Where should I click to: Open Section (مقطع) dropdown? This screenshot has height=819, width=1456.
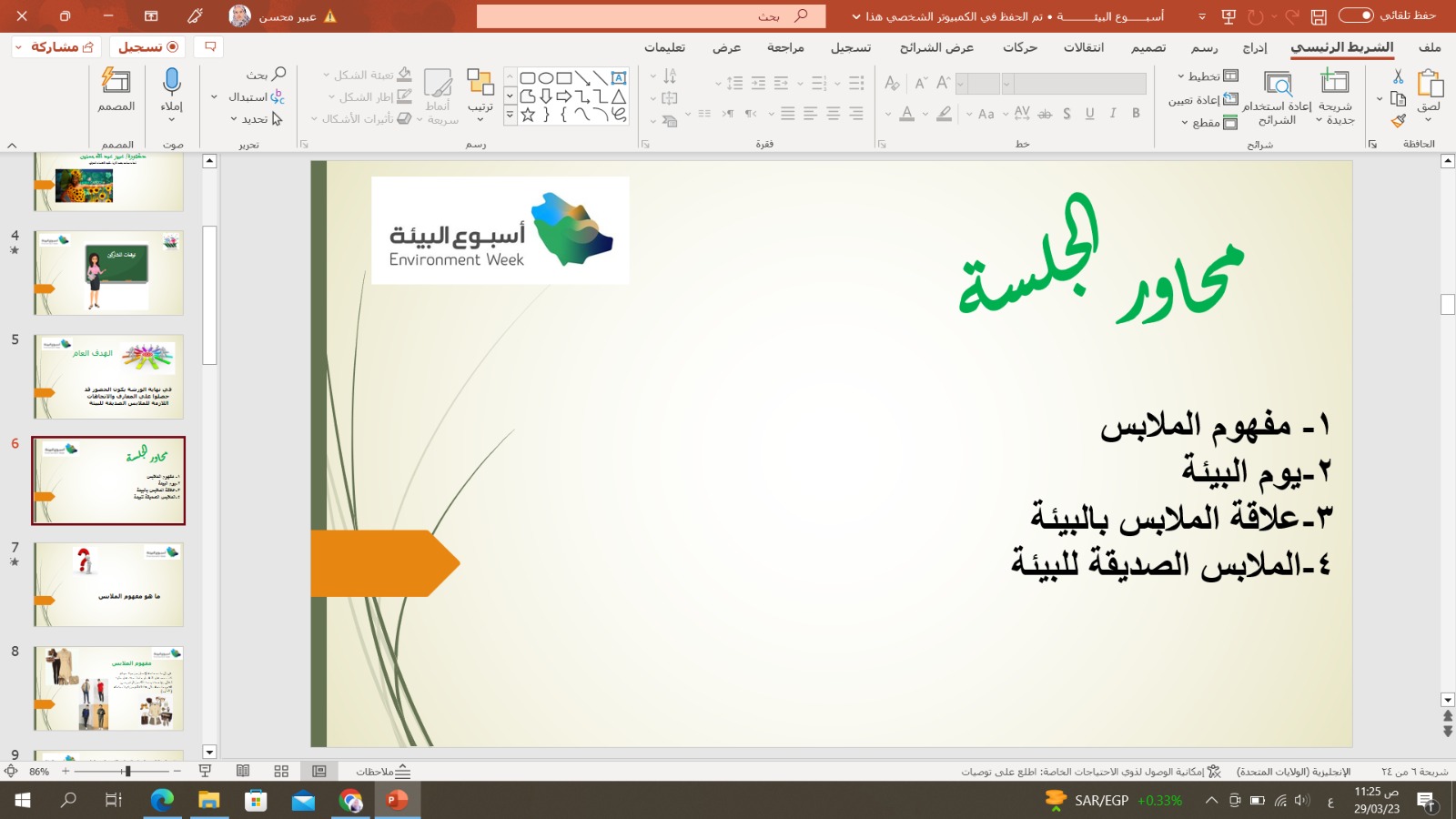pyautogui.click(x=1209, y=123)
